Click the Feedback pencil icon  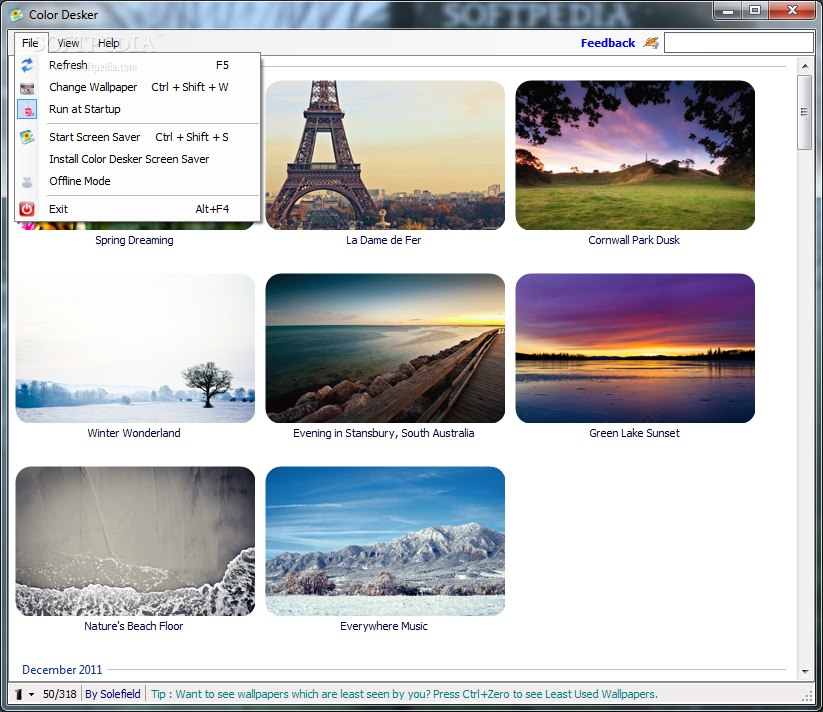(651, 42)
